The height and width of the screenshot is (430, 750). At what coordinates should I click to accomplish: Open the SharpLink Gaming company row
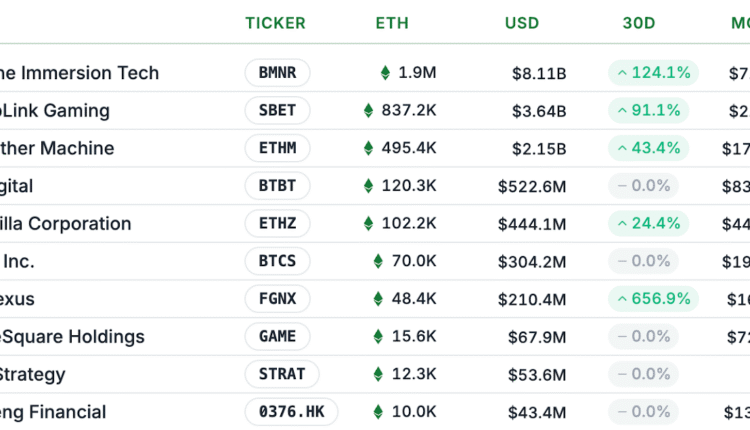(x=55, y=111)
